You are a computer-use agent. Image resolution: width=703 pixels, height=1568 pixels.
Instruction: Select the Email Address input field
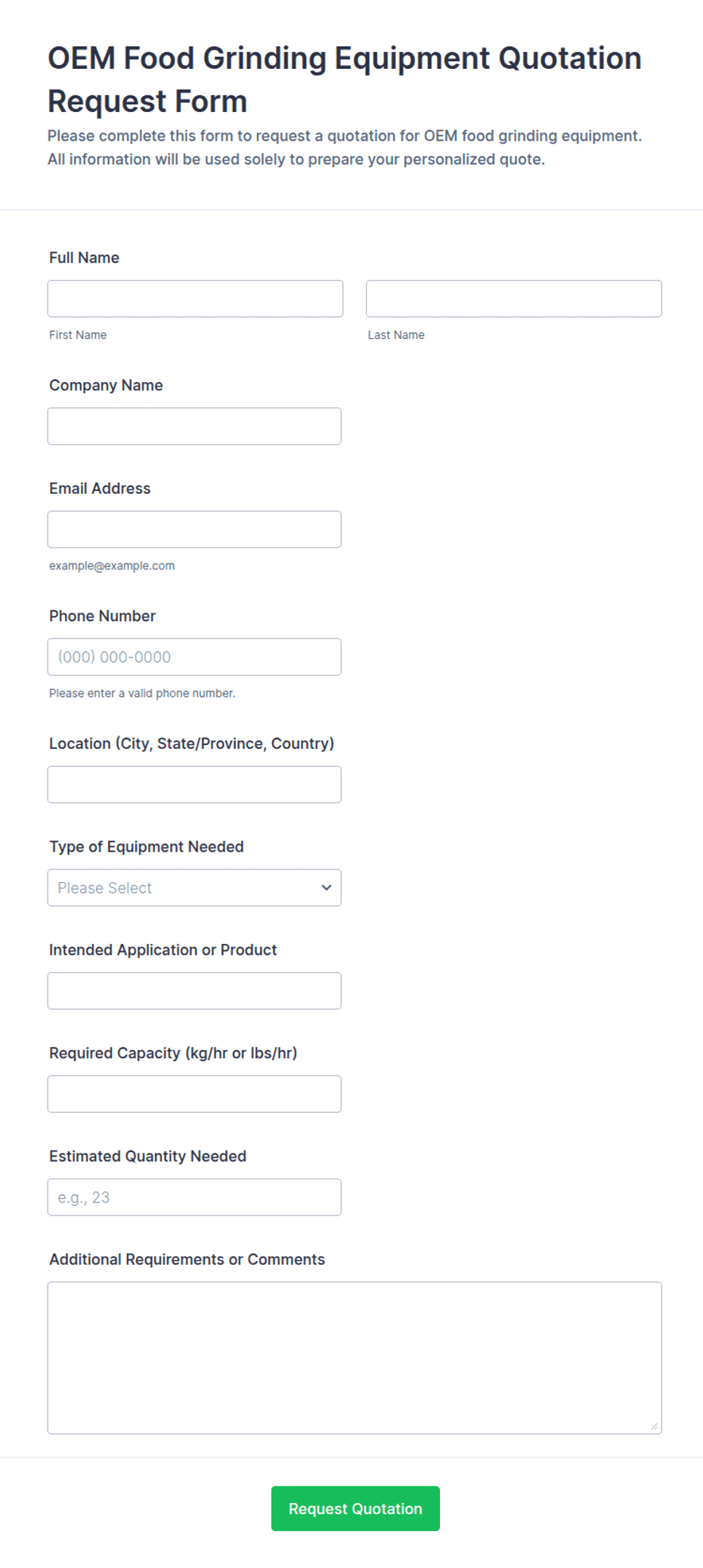pos(194,529)
